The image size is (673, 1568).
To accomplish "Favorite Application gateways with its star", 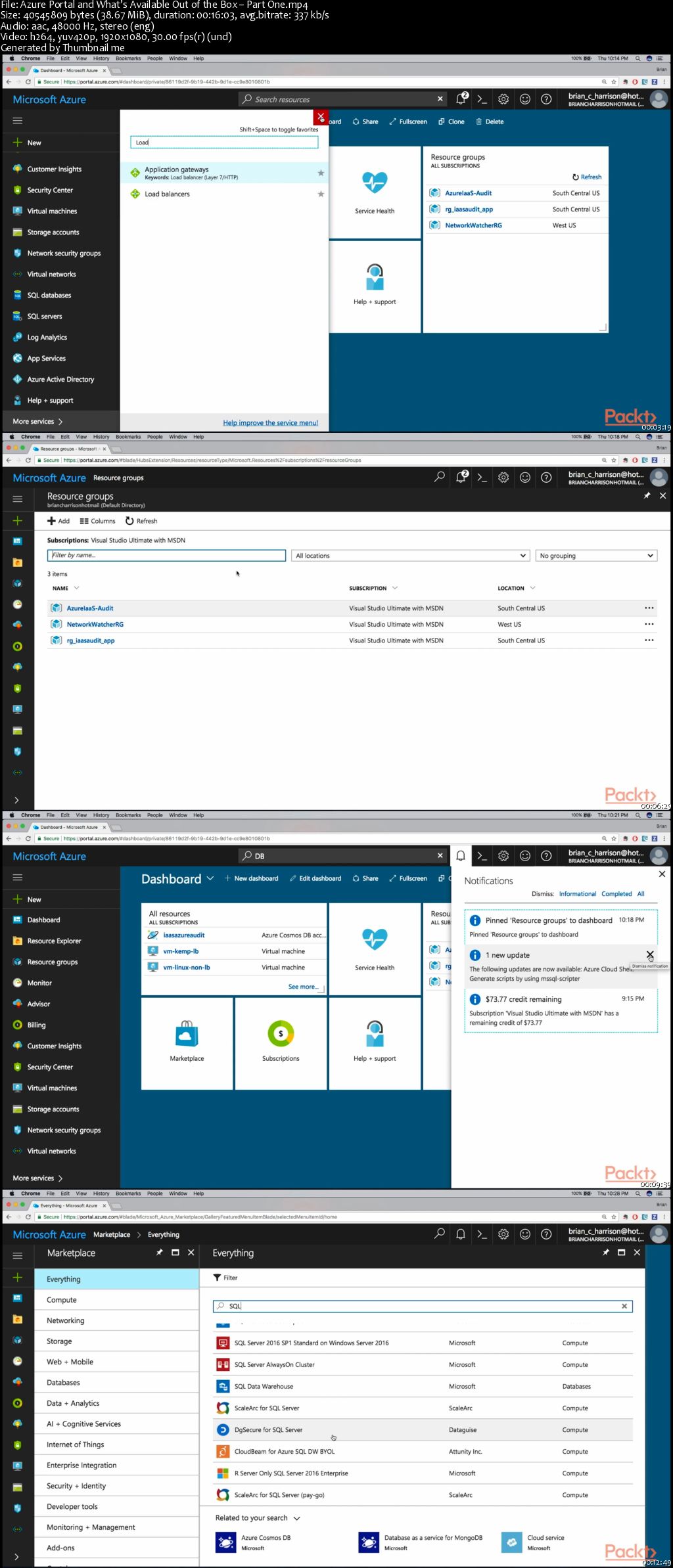I will 321,173.
